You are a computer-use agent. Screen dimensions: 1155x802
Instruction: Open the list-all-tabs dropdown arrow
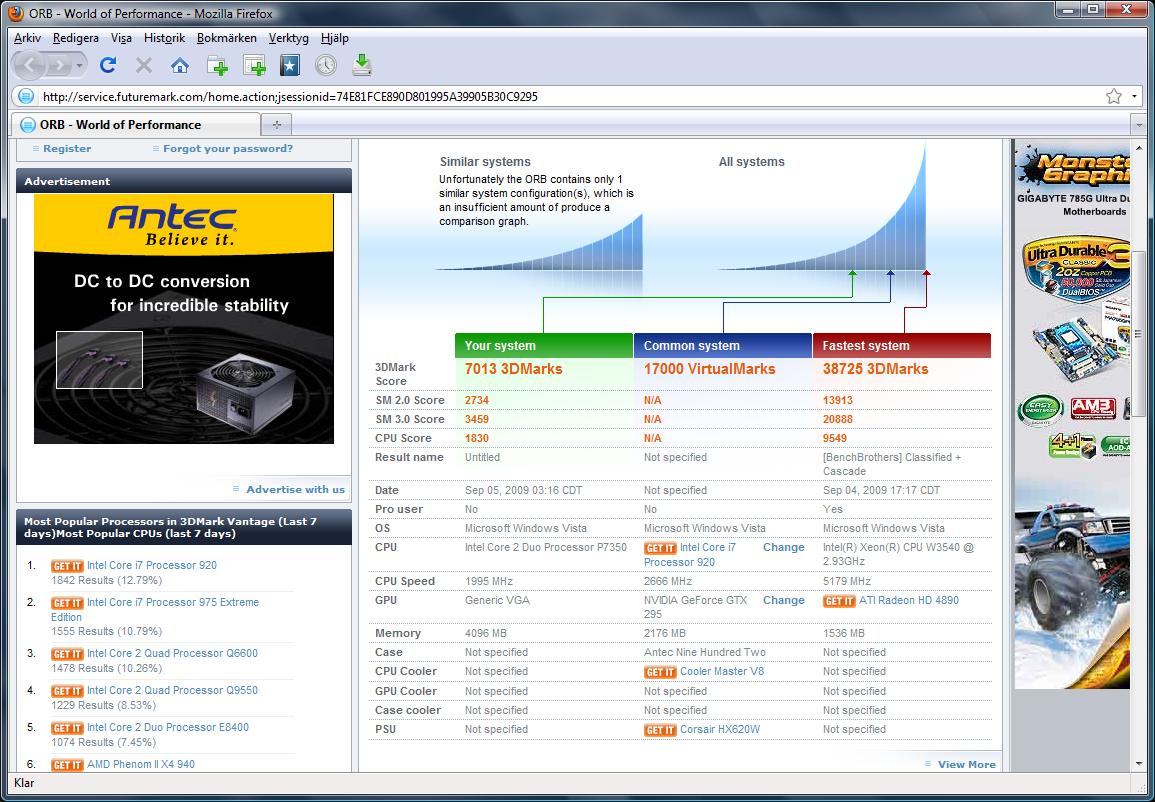(x=1139, y=125)
